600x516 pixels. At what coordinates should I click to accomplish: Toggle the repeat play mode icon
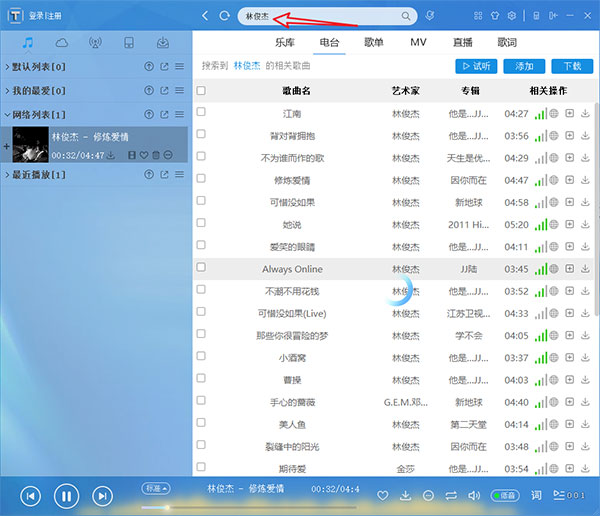[451, 496]
